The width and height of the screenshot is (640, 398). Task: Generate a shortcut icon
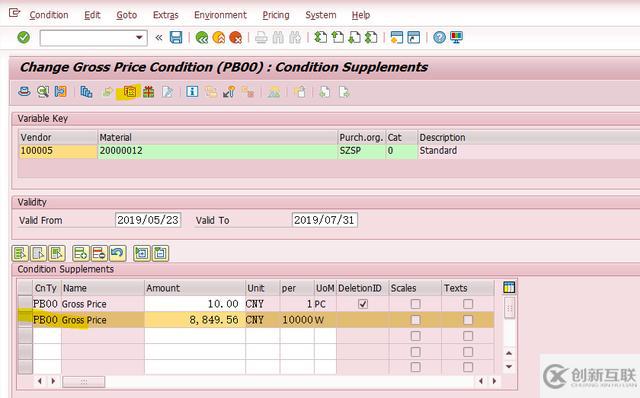413,38
